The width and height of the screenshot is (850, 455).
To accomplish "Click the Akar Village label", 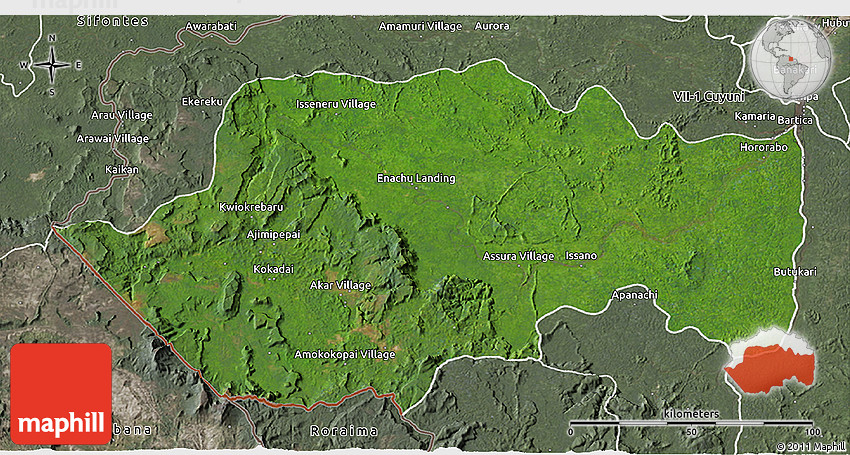I will (341, 285).
